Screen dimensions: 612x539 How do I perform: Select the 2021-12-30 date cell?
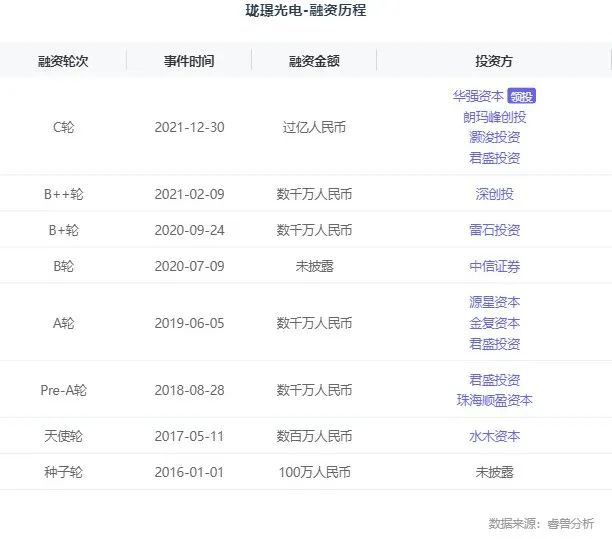[x=189, y=127]
